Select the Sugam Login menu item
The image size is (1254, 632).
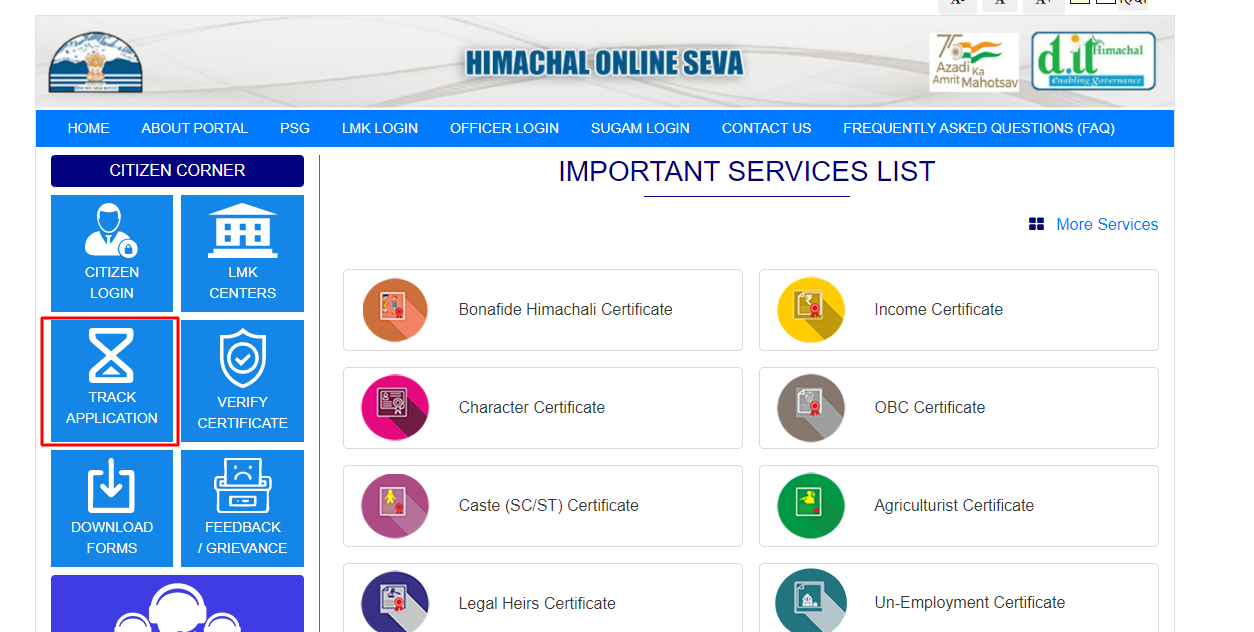pos(640,128)
